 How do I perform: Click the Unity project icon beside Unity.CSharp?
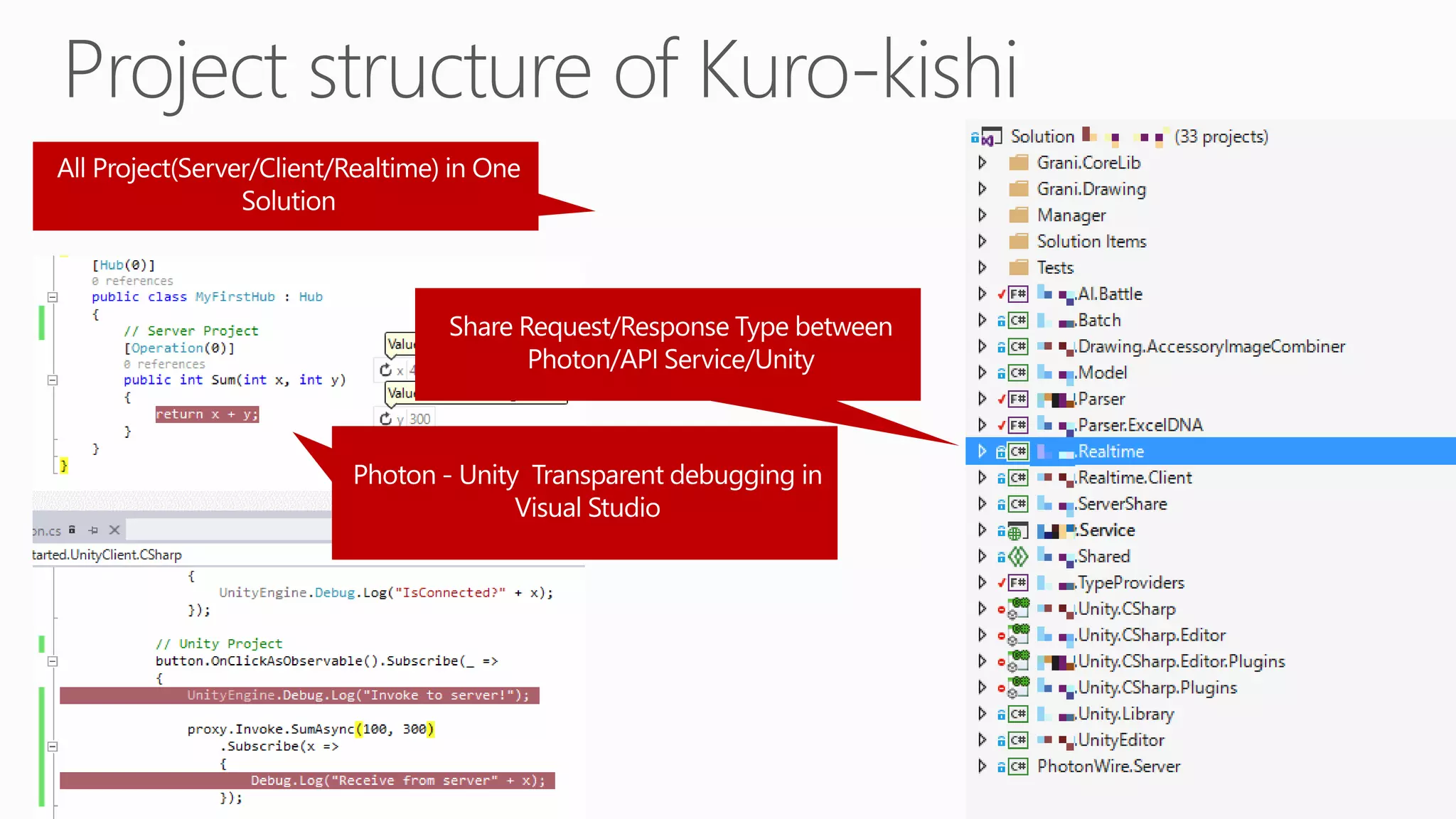(1018, 609)
